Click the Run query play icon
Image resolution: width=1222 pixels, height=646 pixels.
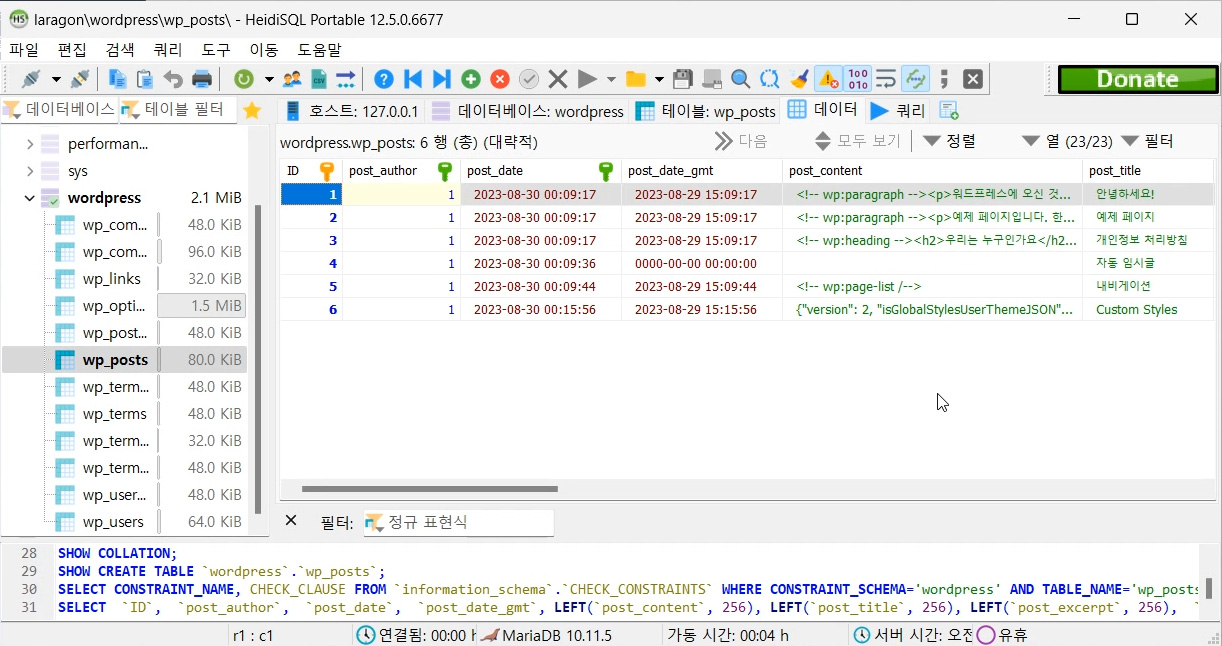[587, 79]
